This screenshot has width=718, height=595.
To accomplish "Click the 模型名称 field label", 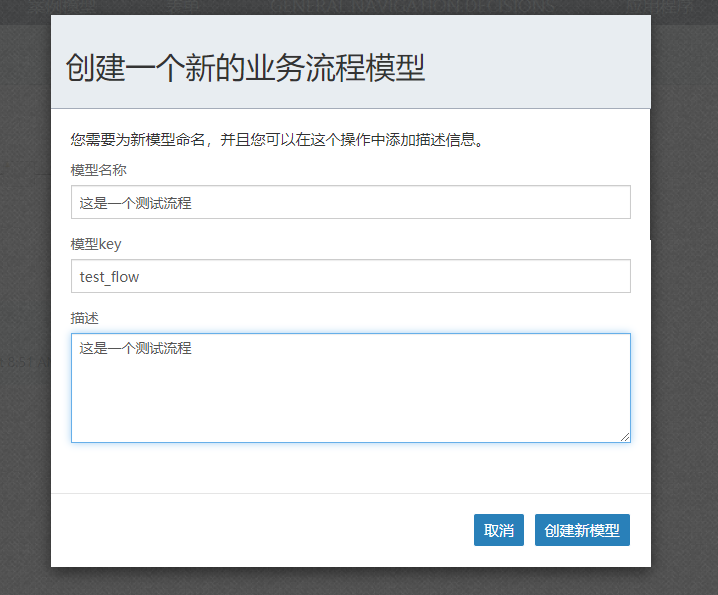I will (x=99, y=171).
